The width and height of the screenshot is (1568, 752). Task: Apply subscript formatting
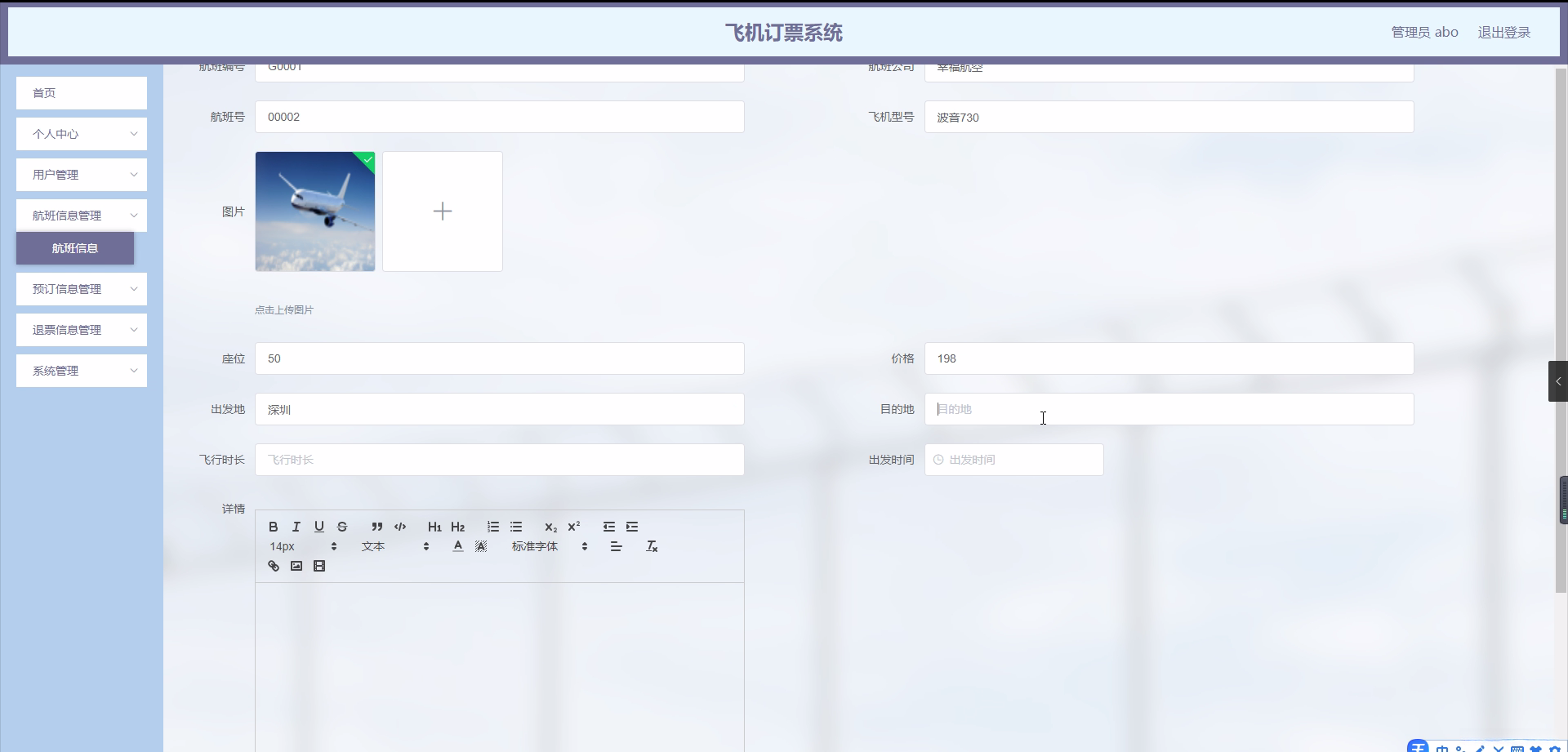(551, 527)
